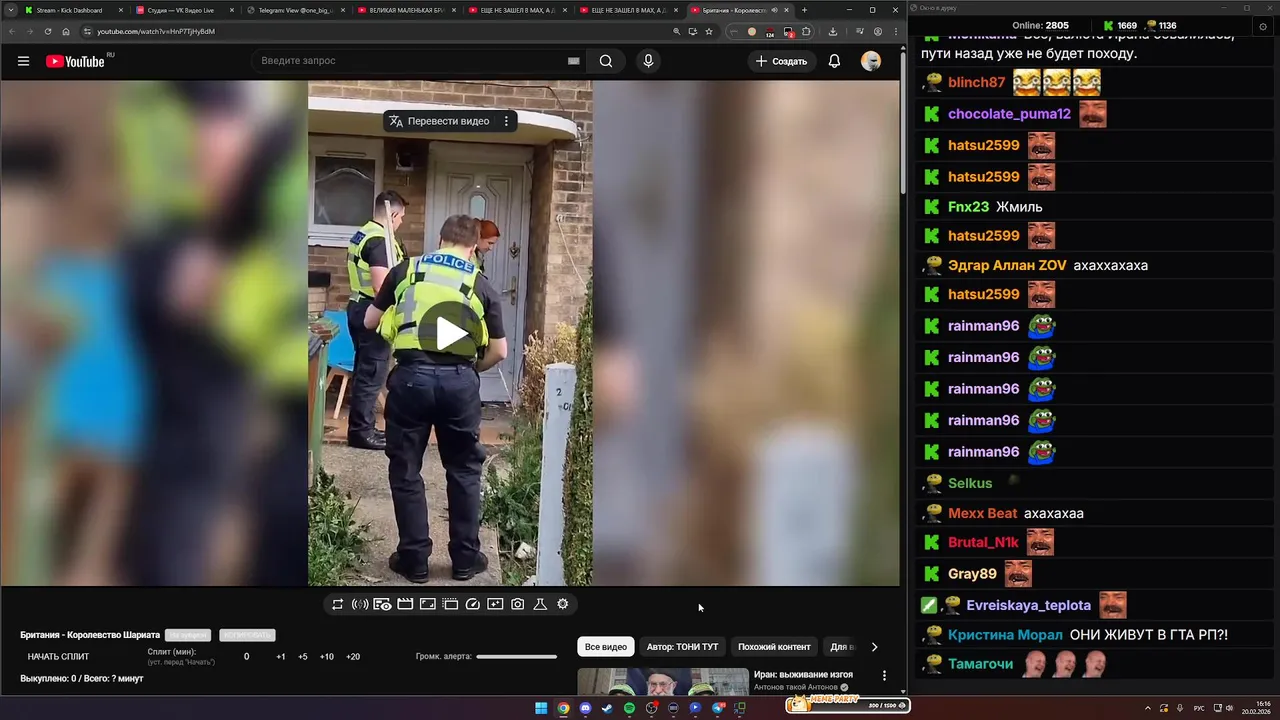Open options menu for Иран: выживание изгоя video
This screenshot has height=720, width=1280.
point(884,676)
